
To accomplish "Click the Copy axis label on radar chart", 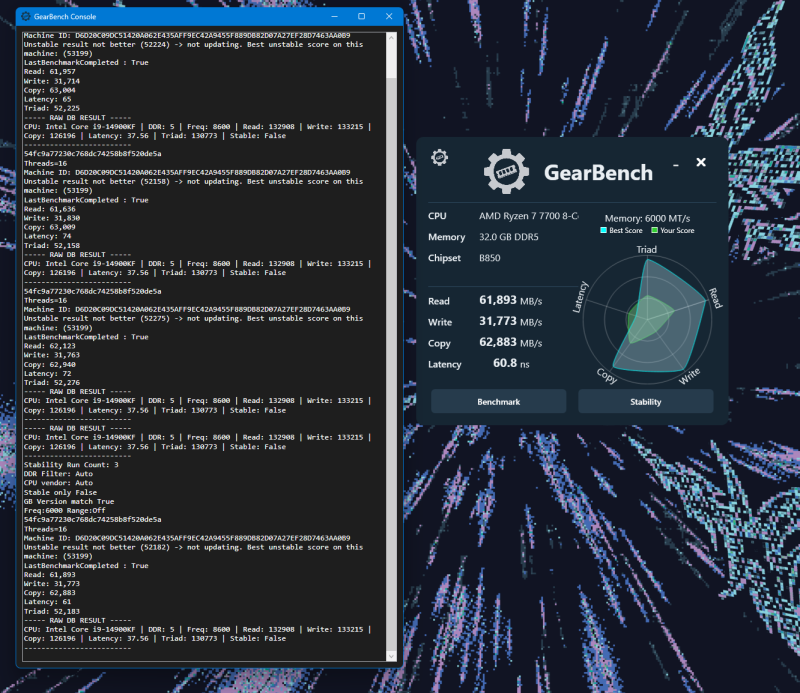I will 607,376.
